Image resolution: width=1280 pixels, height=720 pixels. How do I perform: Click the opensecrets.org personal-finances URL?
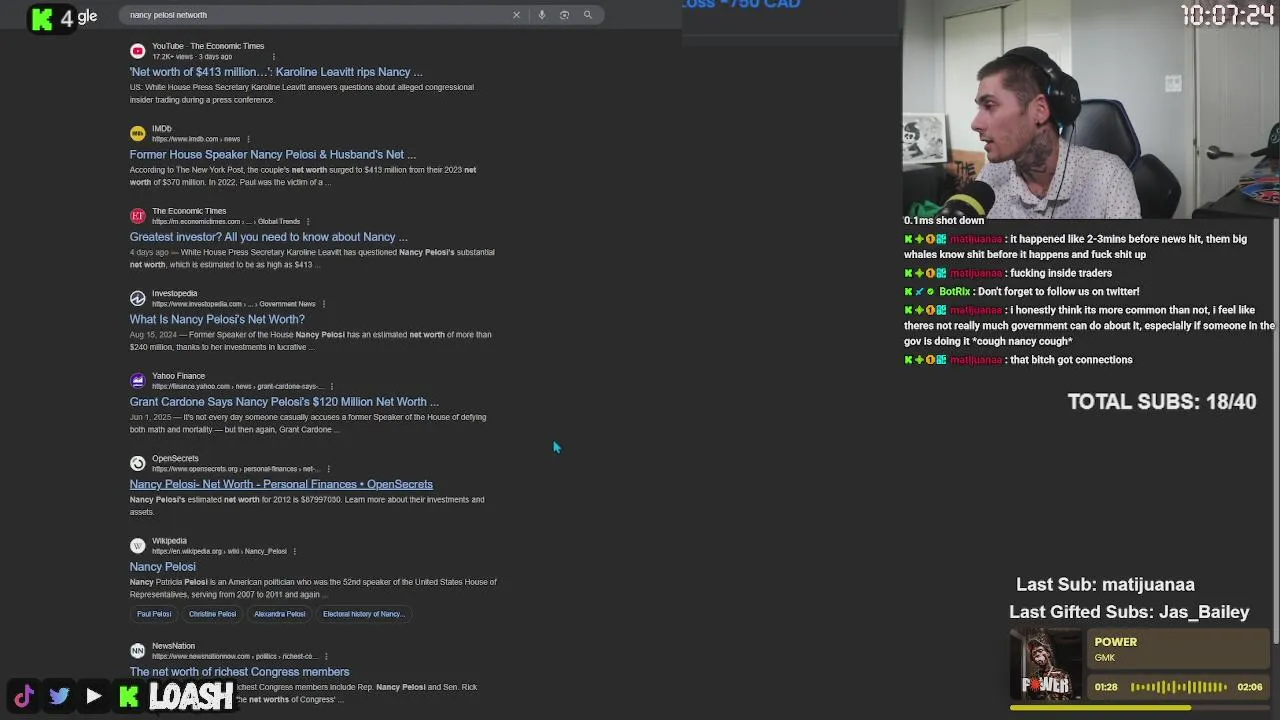[x=235, y=469]
